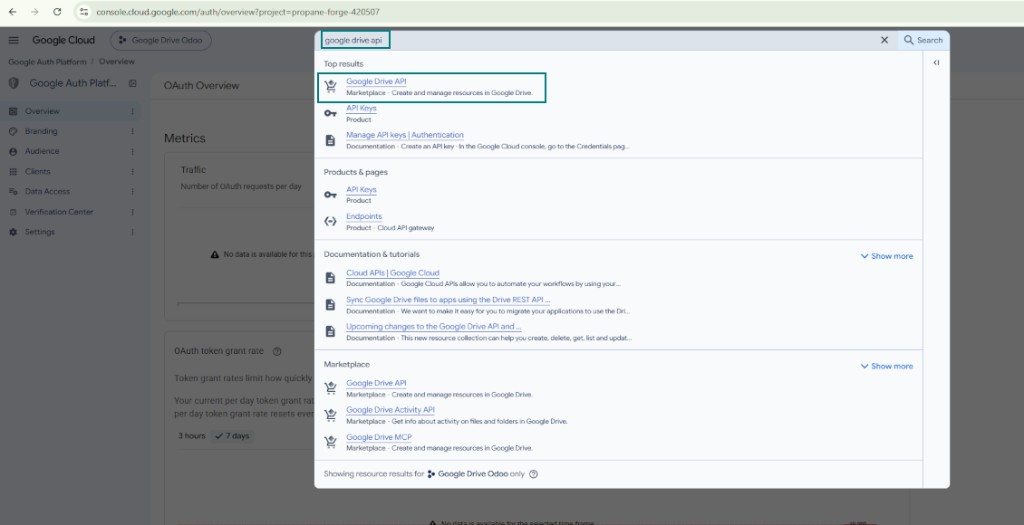Expand Show more for Marketplace section
This screenshot has width=1024, height=525.
(887, 366)
